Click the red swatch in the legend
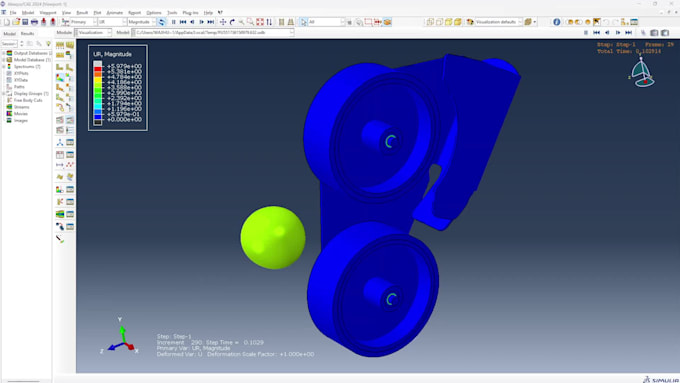Screen dimensions: 680x383 98,69
